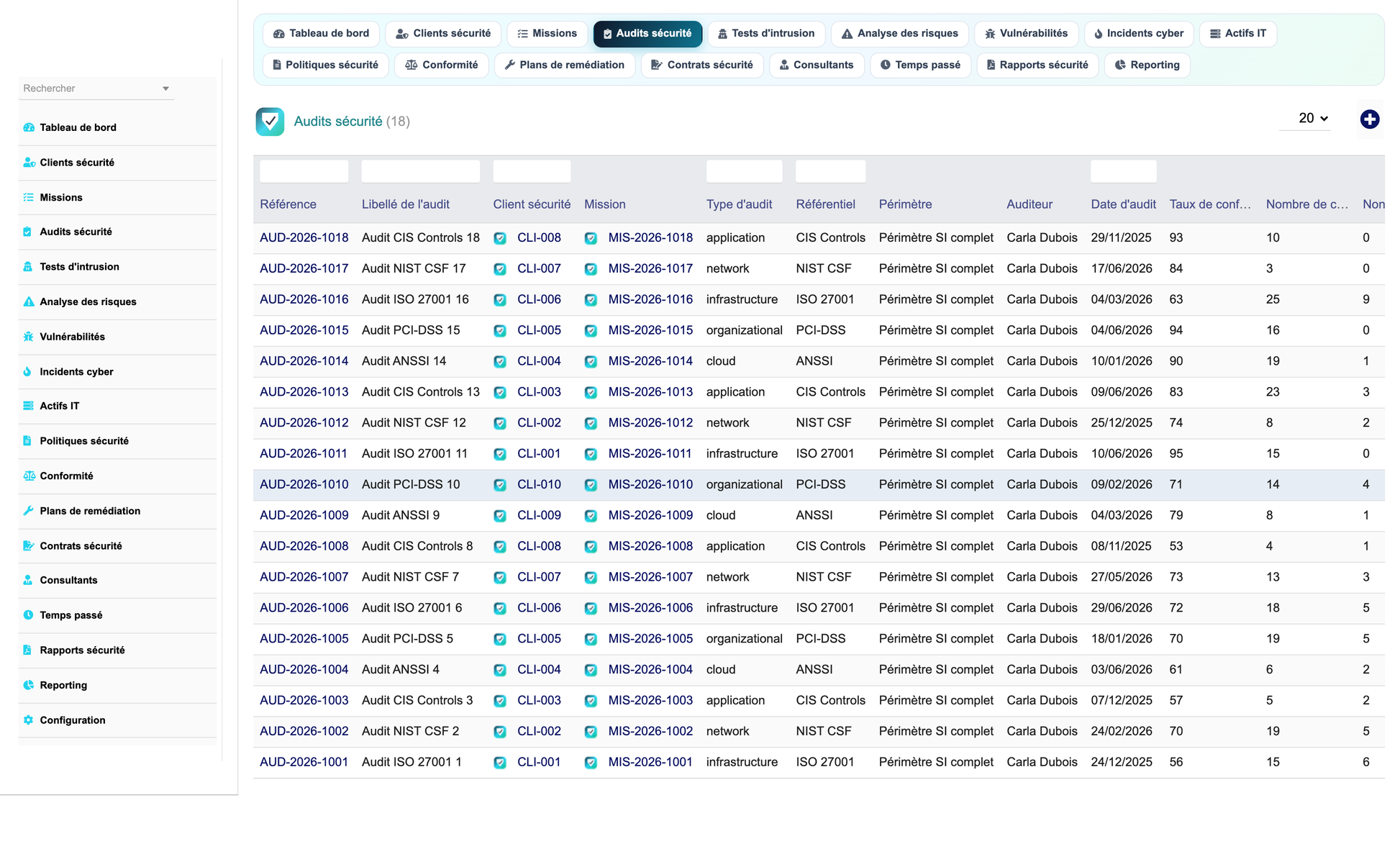Click the Référentiel filter field
The height and width of the screenshot is (867, 1400).
click(830, 171)
